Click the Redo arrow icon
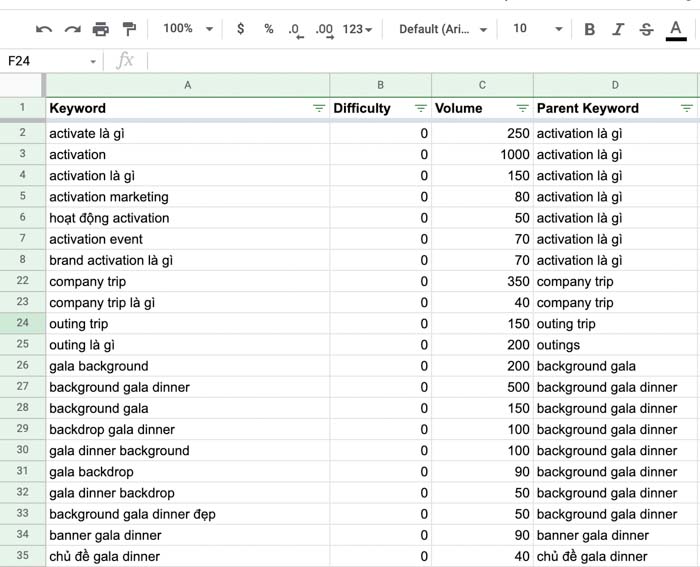Screen dimensions: 700x567 coord(72,29)
